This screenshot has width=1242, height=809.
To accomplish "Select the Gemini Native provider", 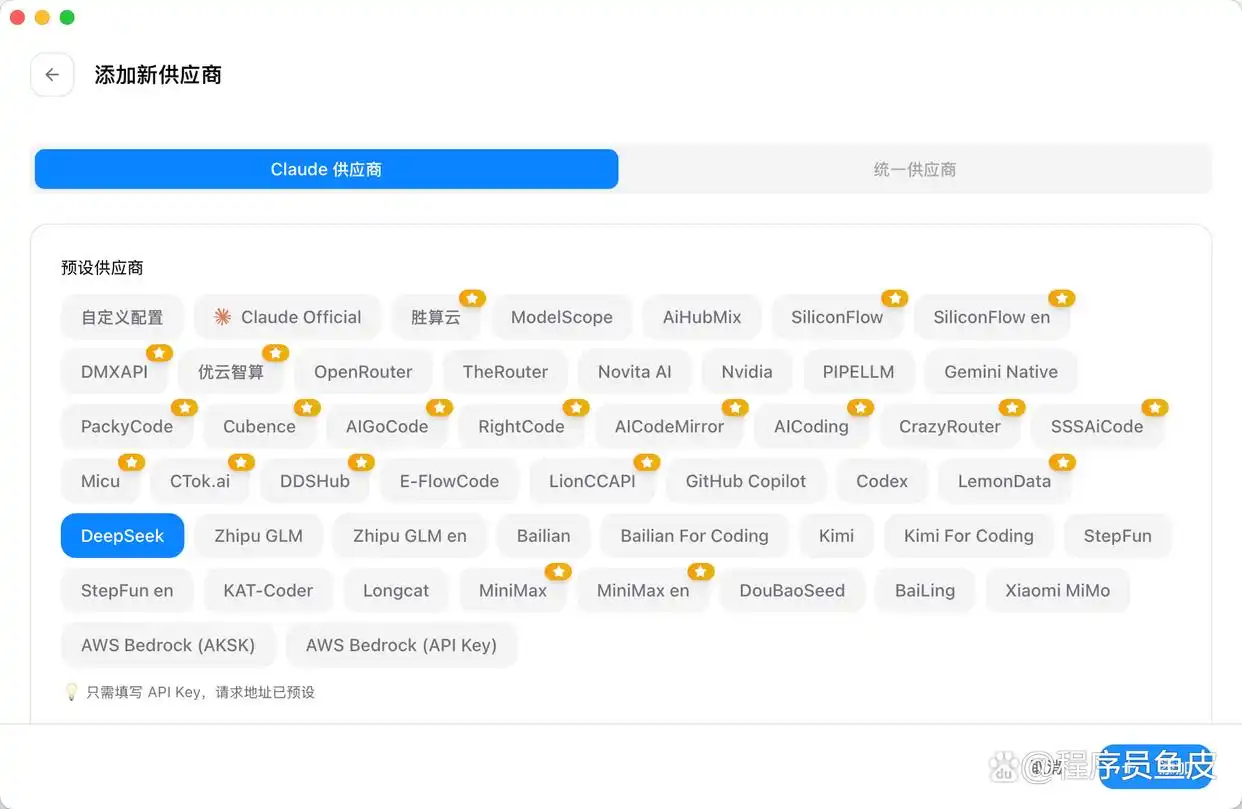I will 1001,372.
